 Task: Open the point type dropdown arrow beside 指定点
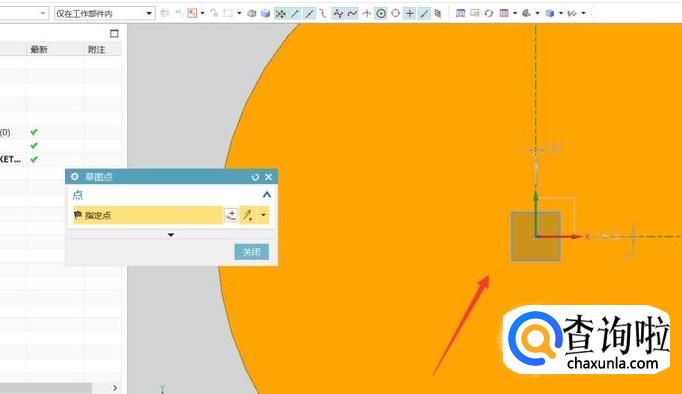[x=263, y=215]
